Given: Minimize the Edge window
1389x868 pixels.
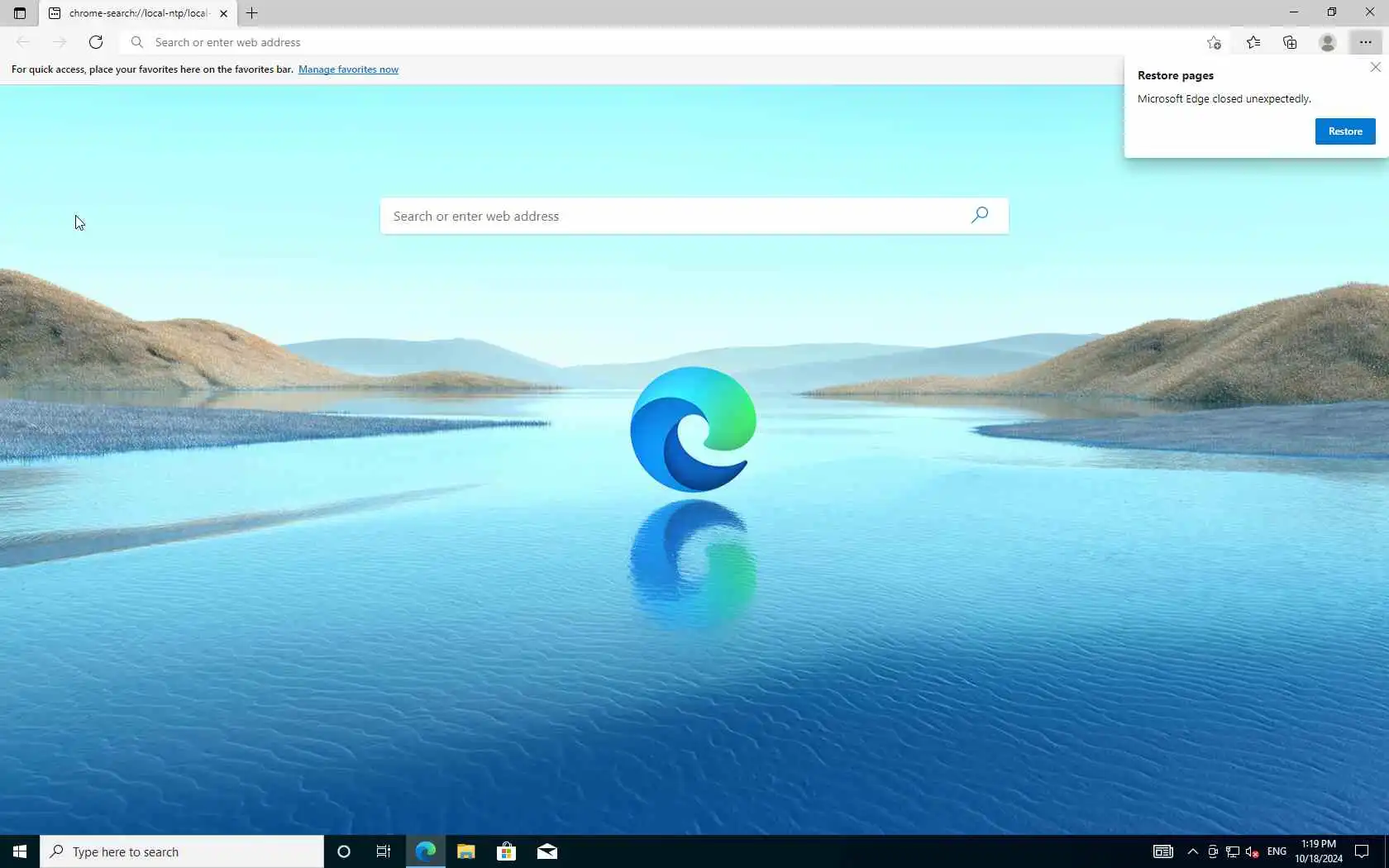Looking at the screenshot, I should click(1294, 12).
